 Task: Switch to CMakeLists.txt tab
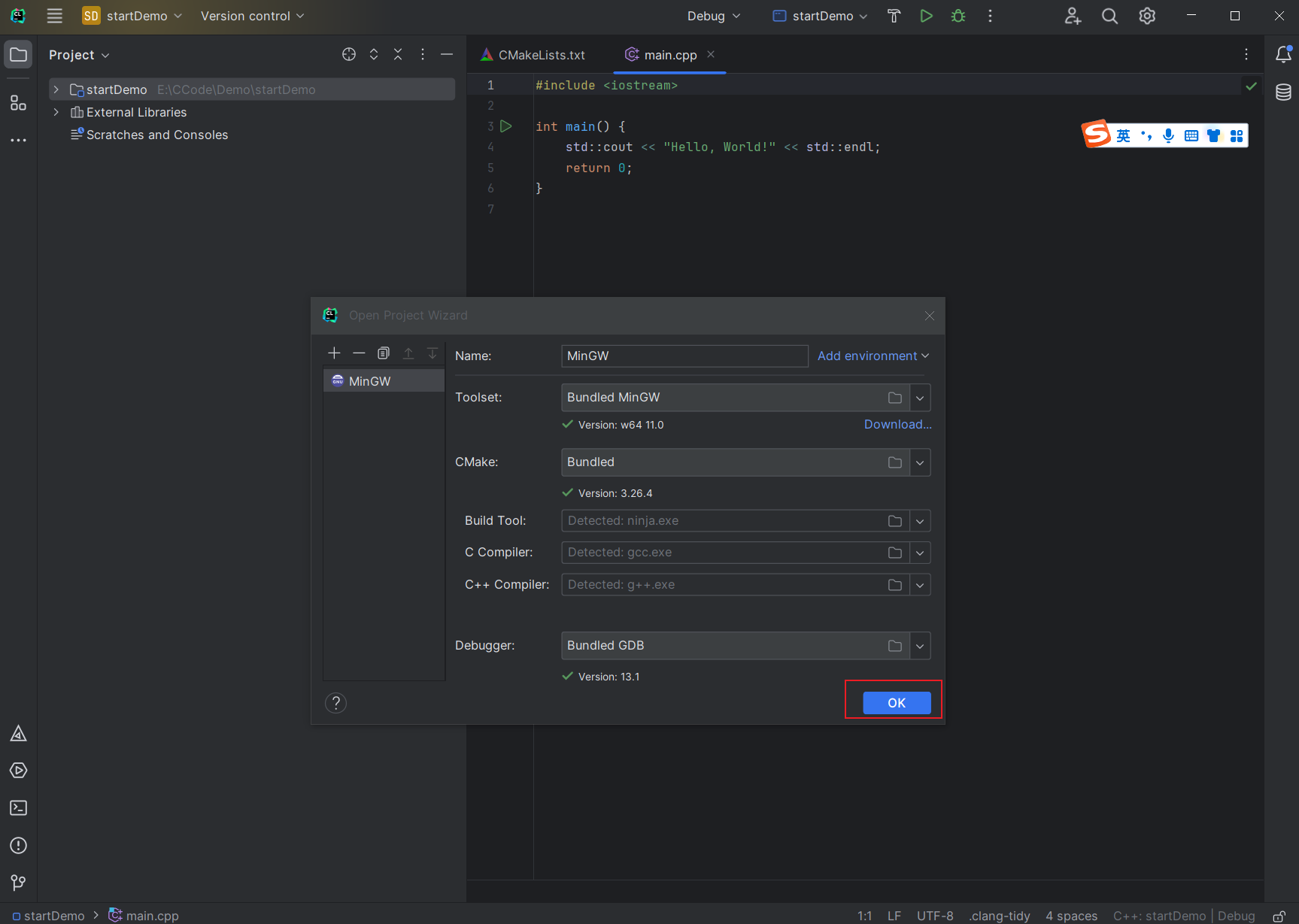pyautogui.click(x=533, y=55)
